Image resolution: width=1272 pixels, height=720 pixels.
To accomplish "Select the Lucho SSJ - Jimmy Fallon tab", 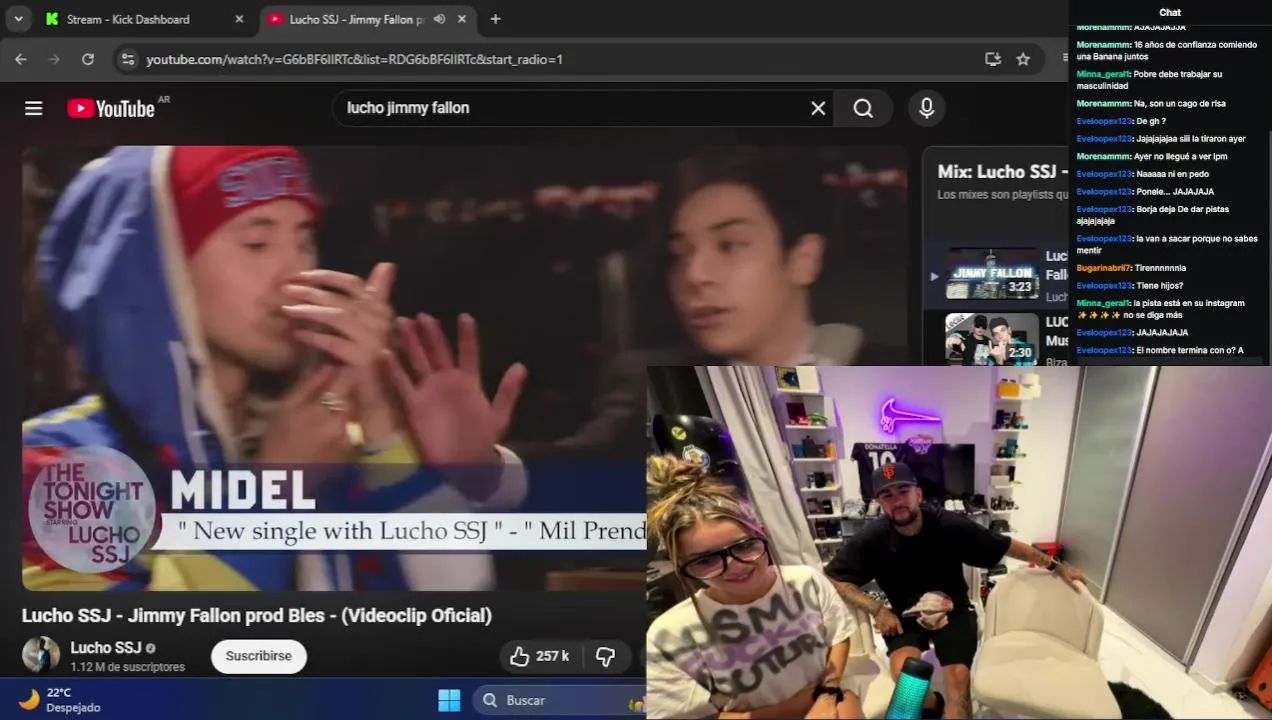I will (x=358, y=19).
